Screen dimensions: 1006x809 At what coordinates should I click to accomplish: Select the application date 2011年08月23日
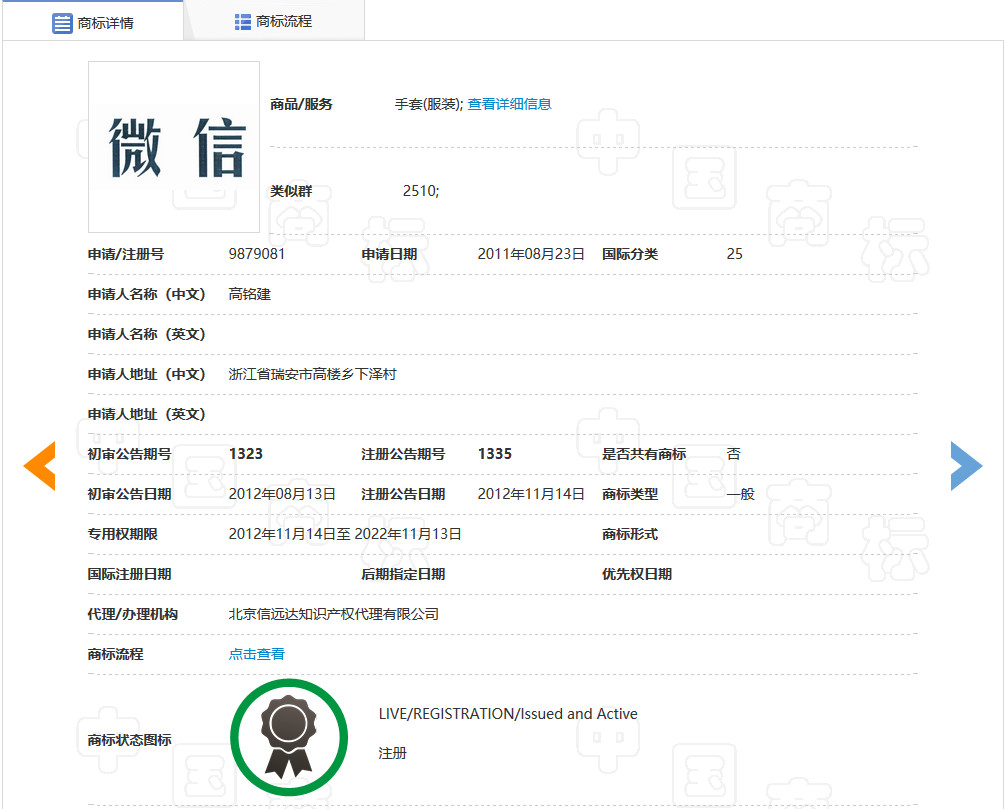click(531, 254)
